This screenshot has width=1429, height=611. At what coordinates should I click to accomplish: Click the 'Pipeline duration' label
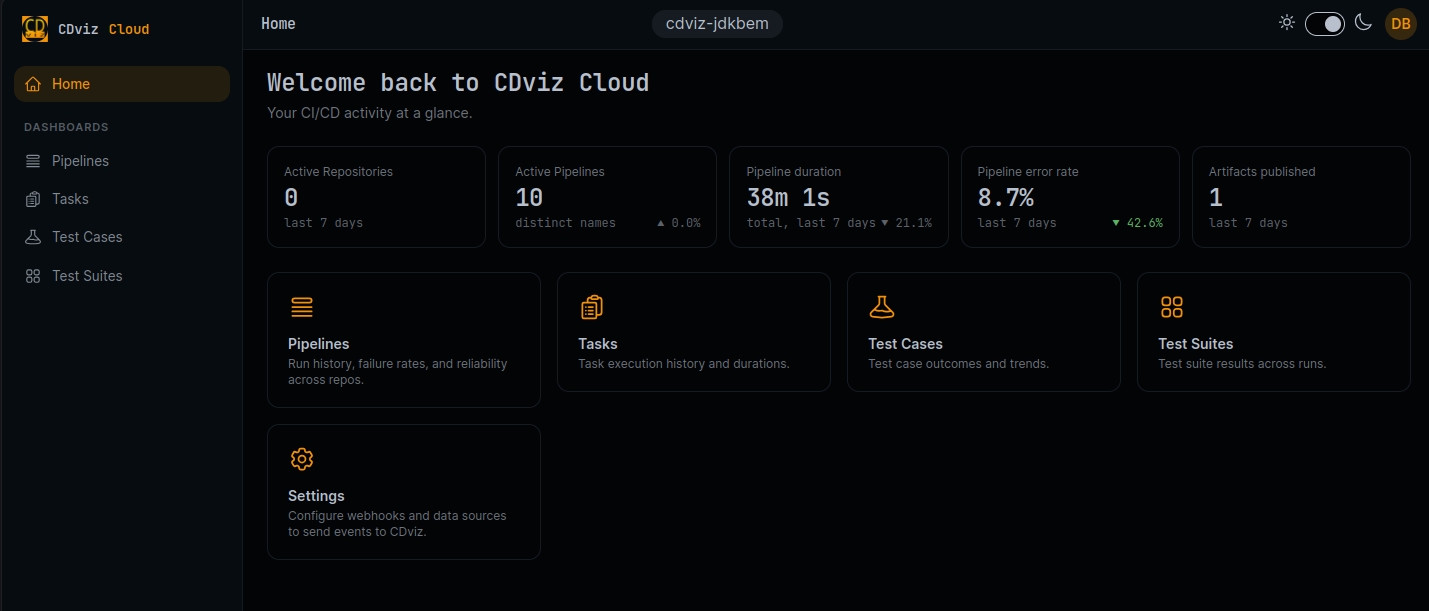794,172
